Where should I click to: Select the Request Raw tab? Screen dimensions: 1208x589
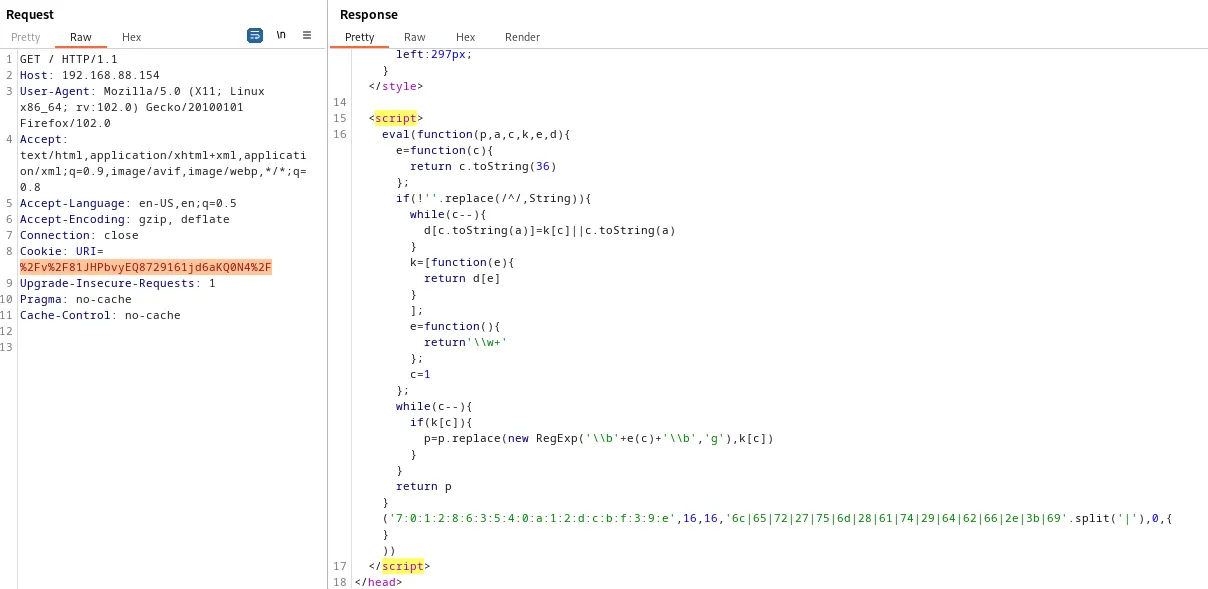[81, 37]
